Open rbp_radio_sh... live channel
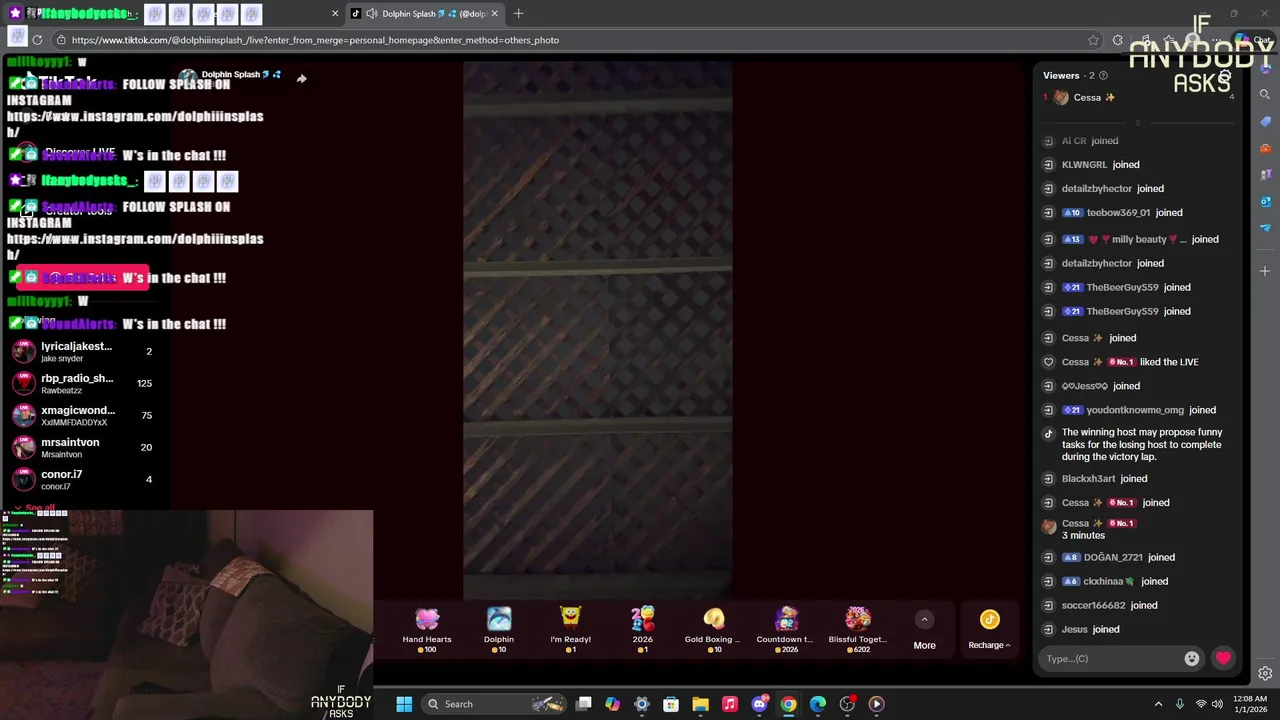 82,383
